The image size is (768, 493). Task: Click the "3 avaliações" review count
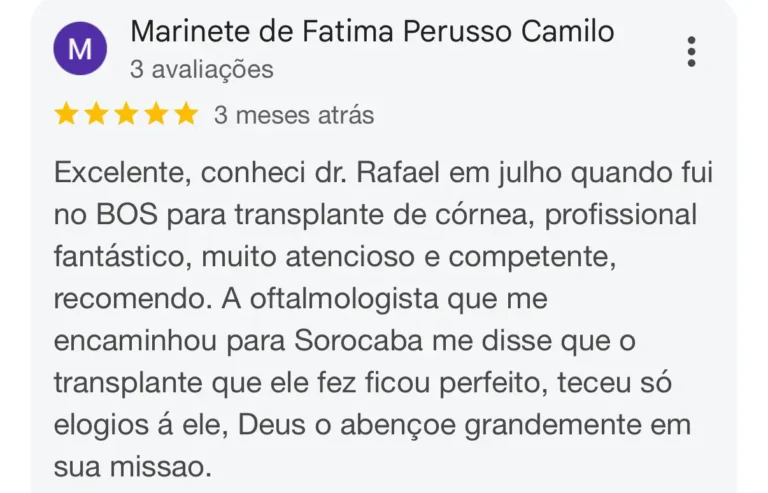[x=201, y=70]
